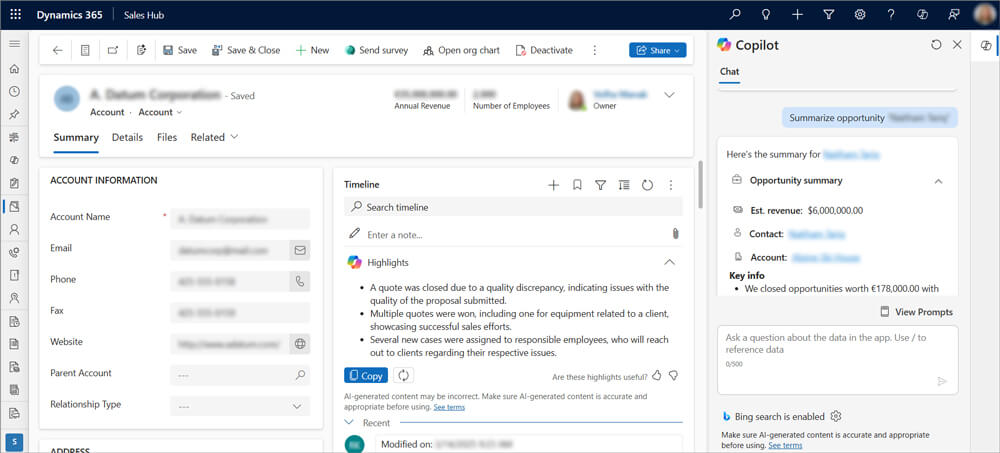Regenerate highlights with the refresh icon
The height and width of the screenshot is (453, 1000).
404,376
